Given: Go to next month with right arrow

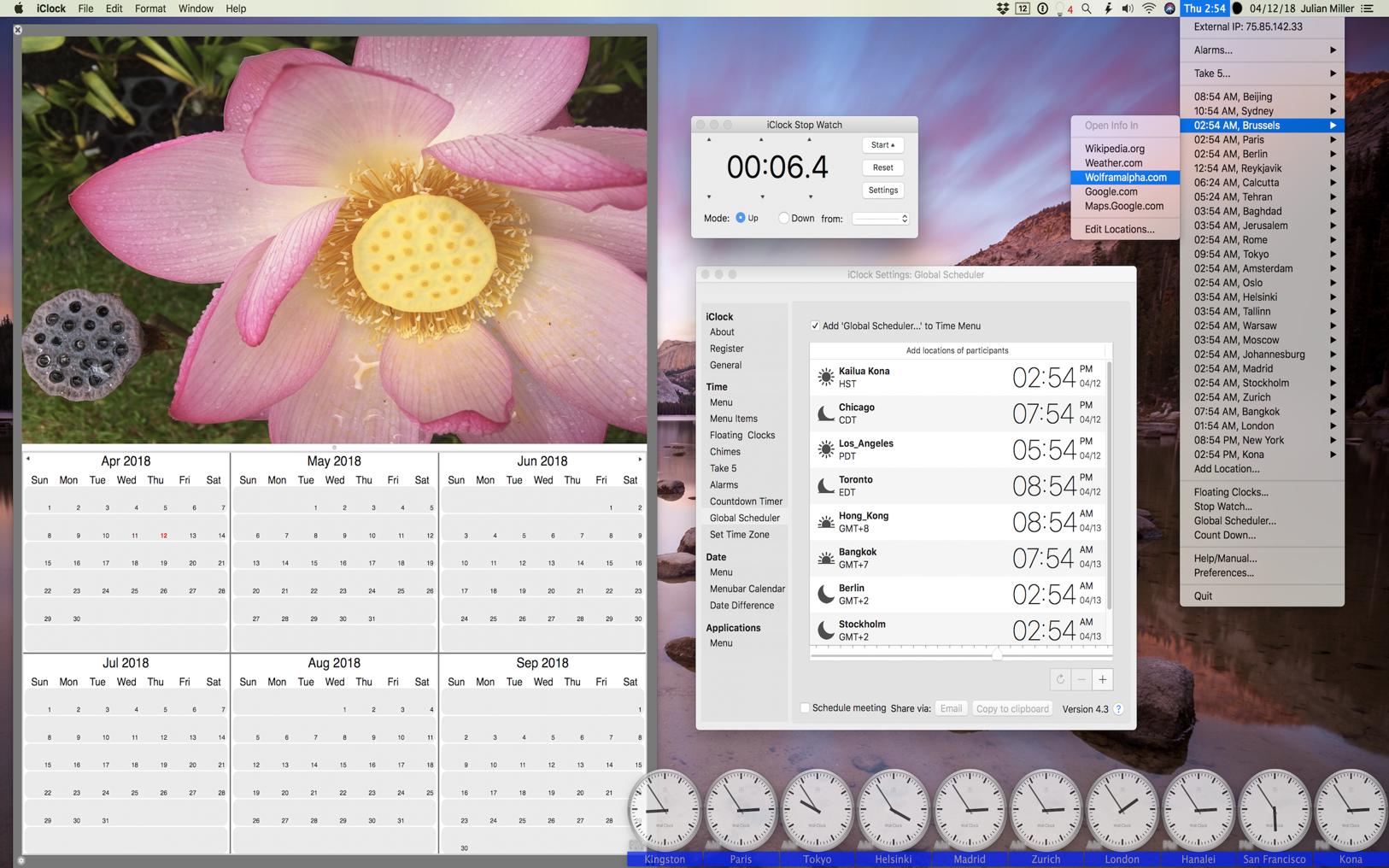Looking at the screenshot, I should click(x=640, y=460).
